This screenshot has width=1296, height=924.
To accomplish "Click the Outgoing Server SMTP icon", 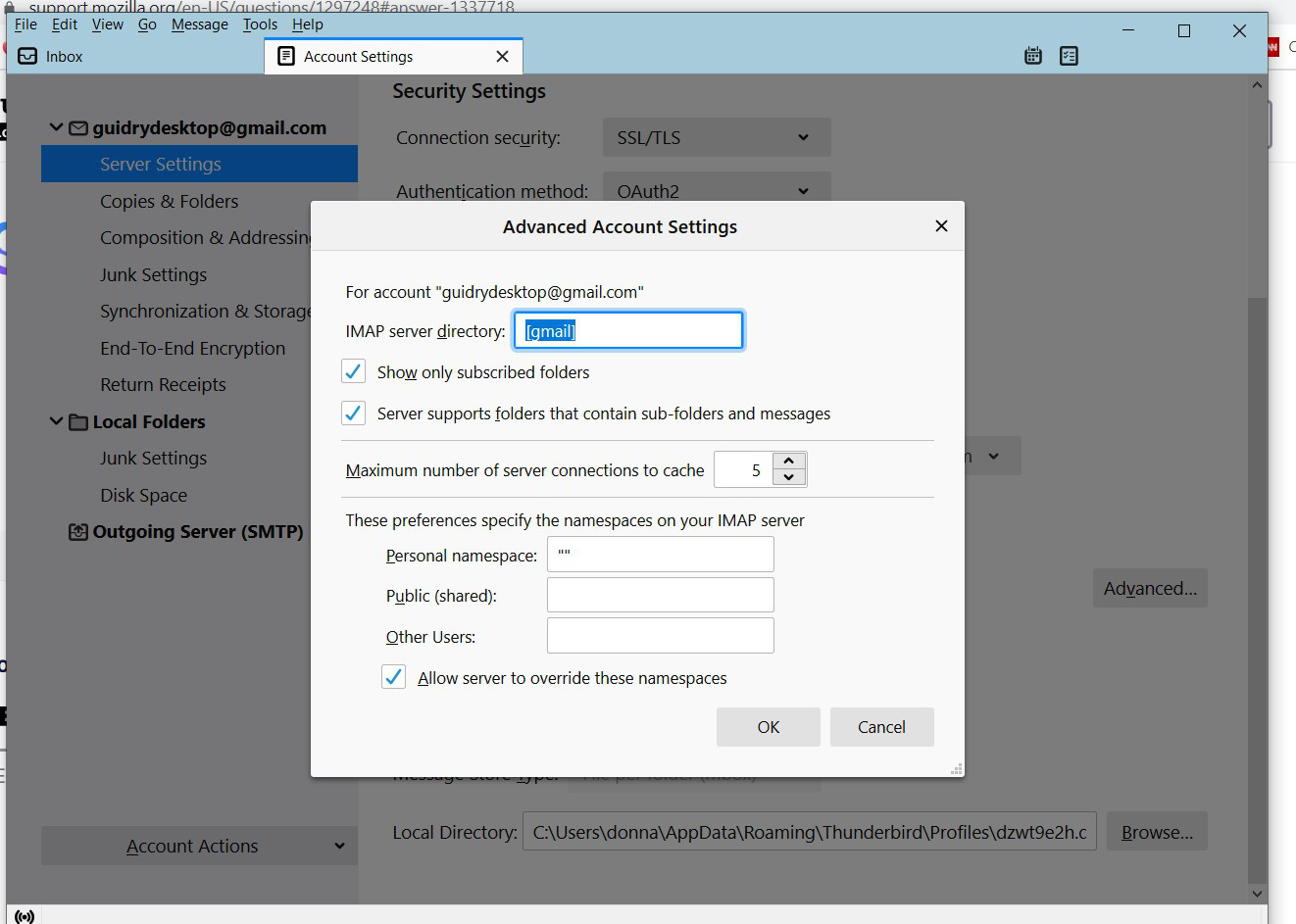I will click(78, 532).
